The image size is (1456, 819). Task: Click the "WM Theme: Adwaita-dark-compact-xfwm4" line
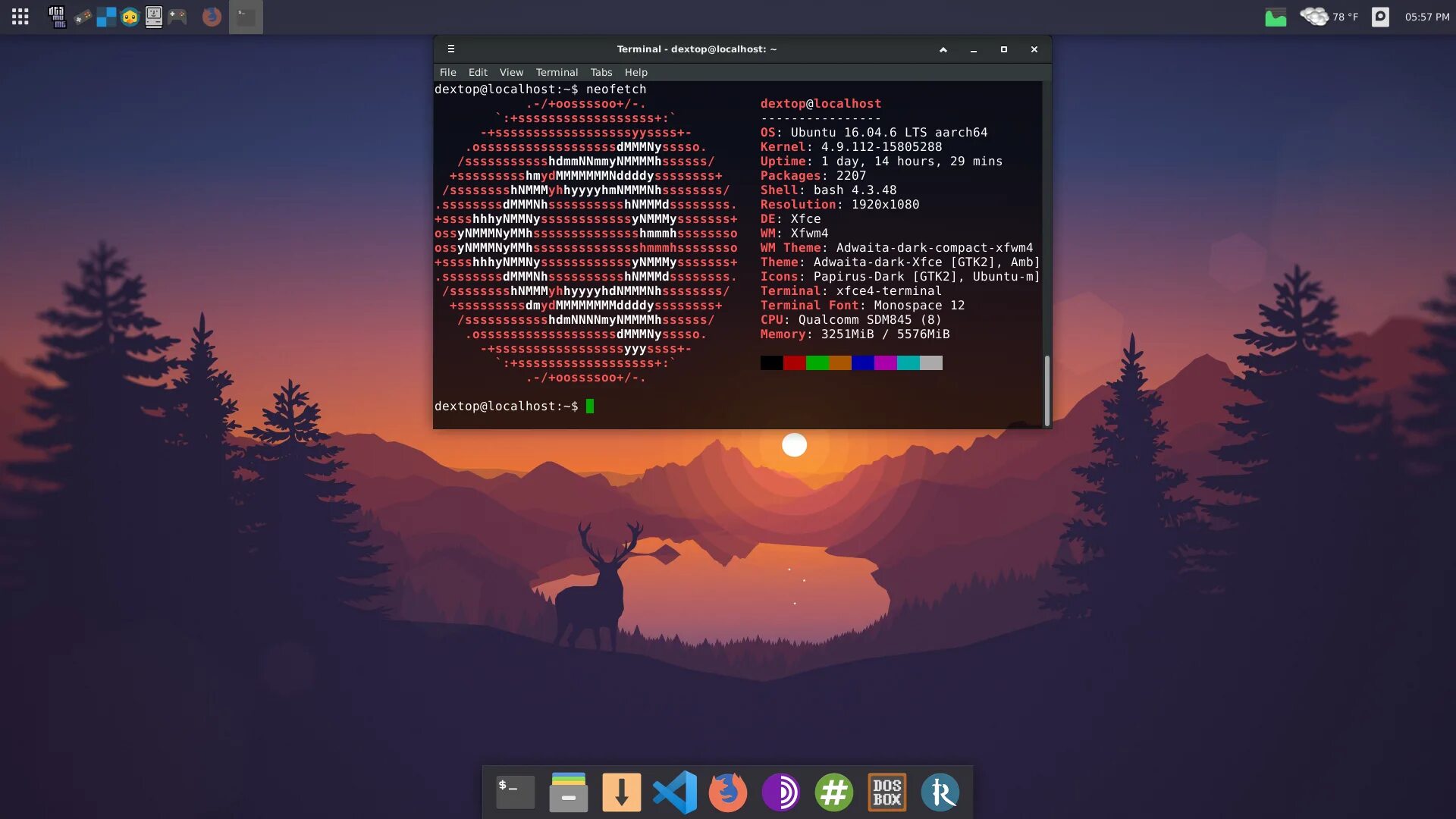(x=896, y=248)
